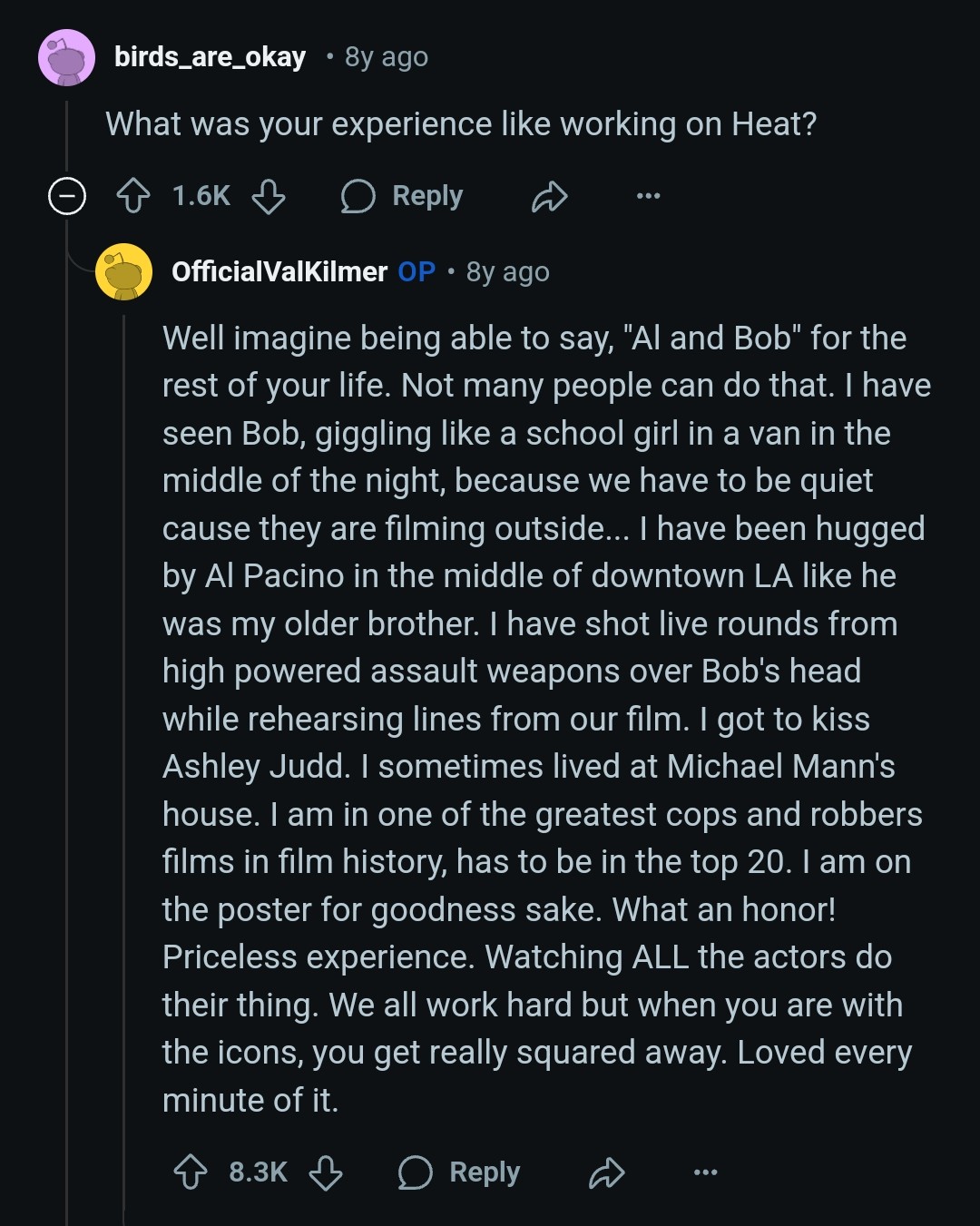Share the birds_are_okay comment
Screen dimensions: 980x1226
coord(550,196)
